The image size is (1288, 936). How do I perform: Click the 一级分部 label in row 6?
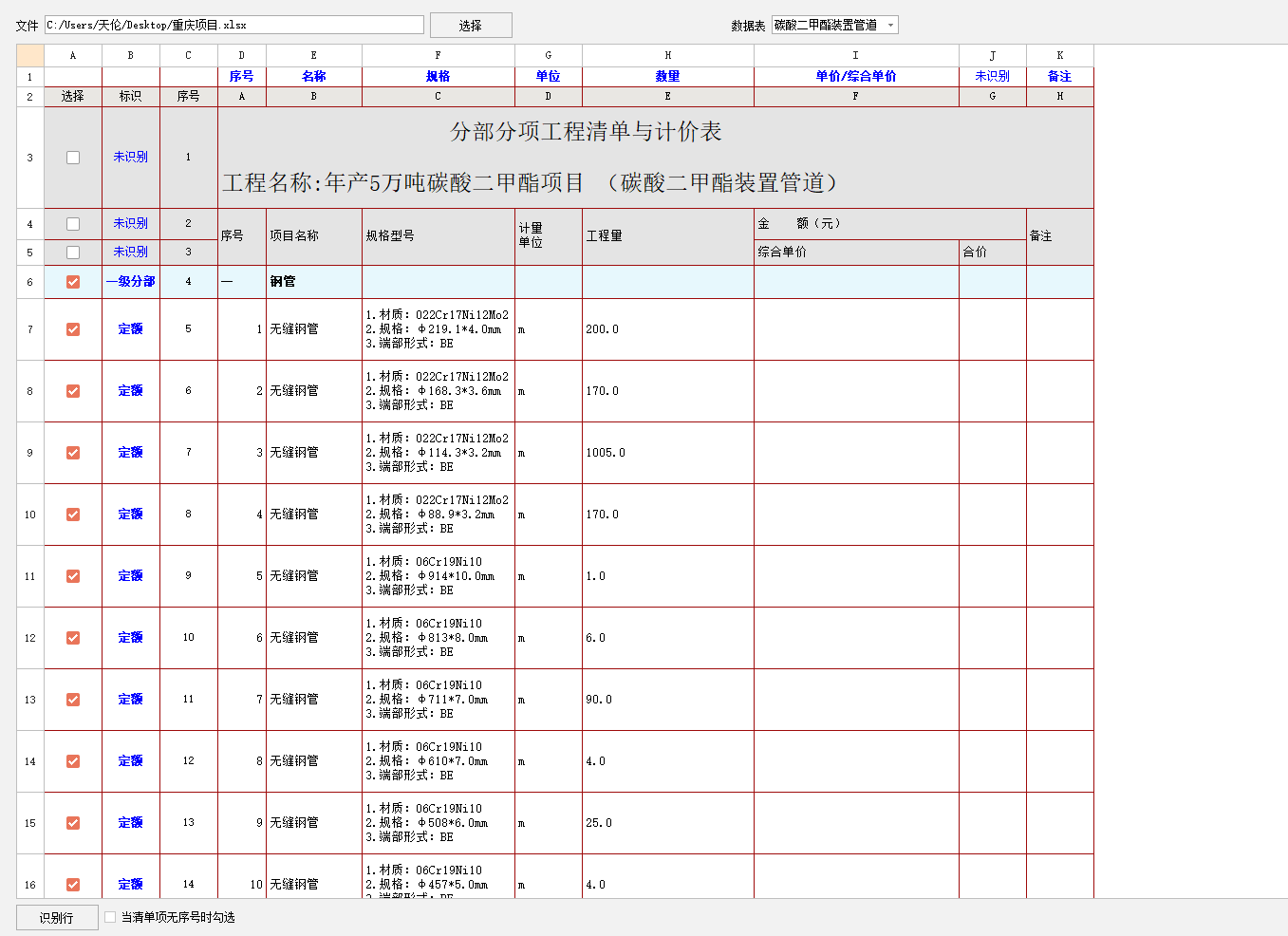[131, 282]
